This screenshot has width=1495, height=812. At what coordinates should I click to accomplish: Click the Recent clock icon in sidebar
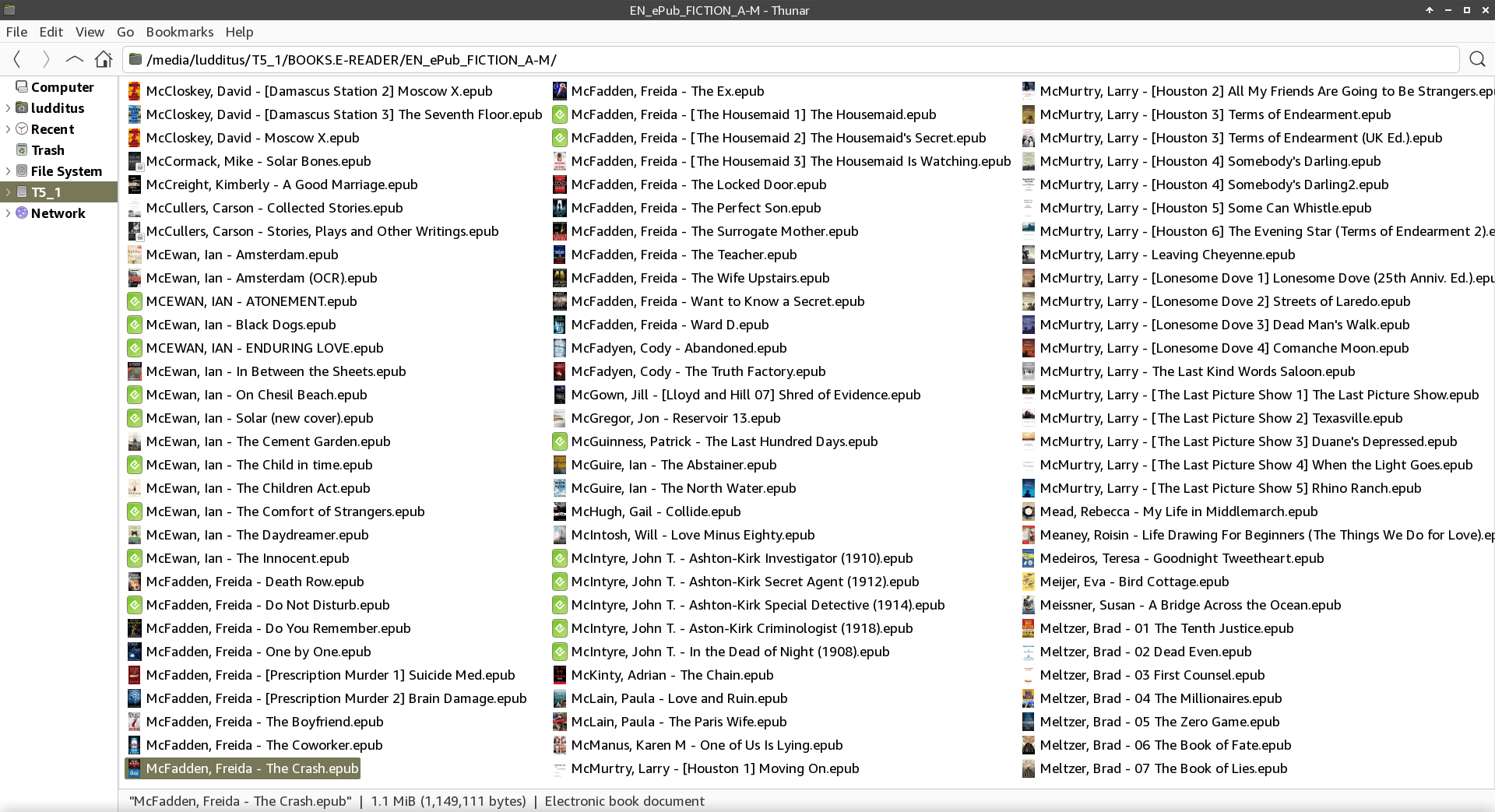22,129
